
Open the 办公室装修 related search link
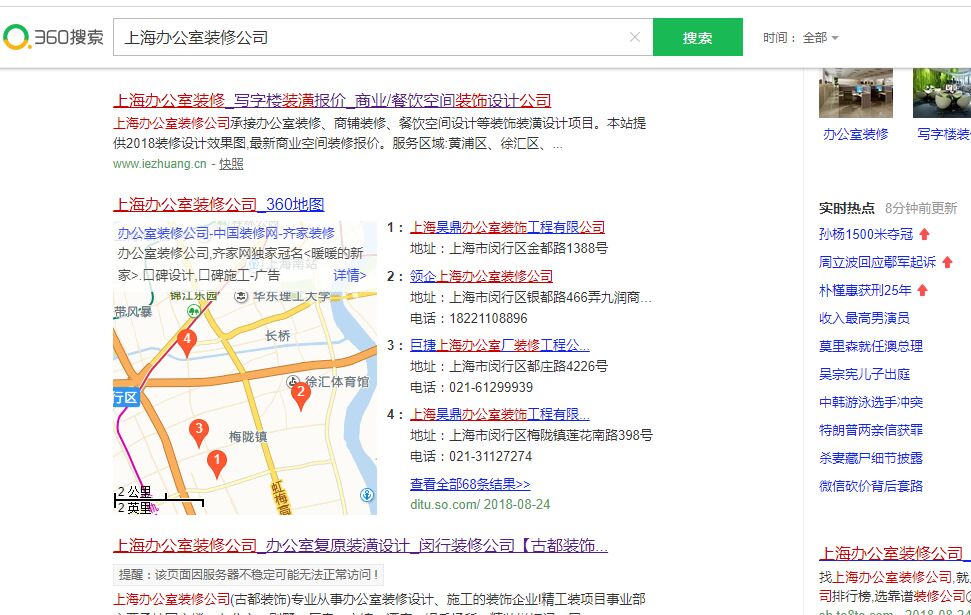point(856,134)
